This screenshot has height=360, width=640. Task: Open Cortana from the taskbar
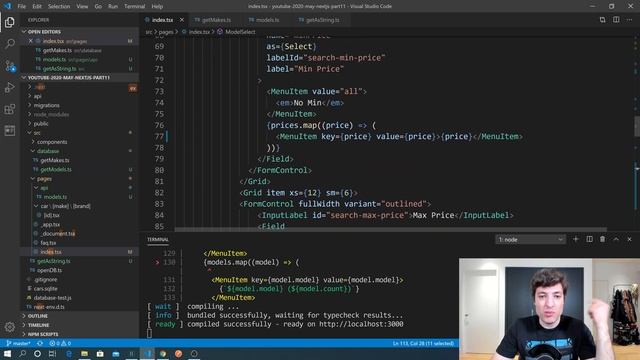point(37,353)
